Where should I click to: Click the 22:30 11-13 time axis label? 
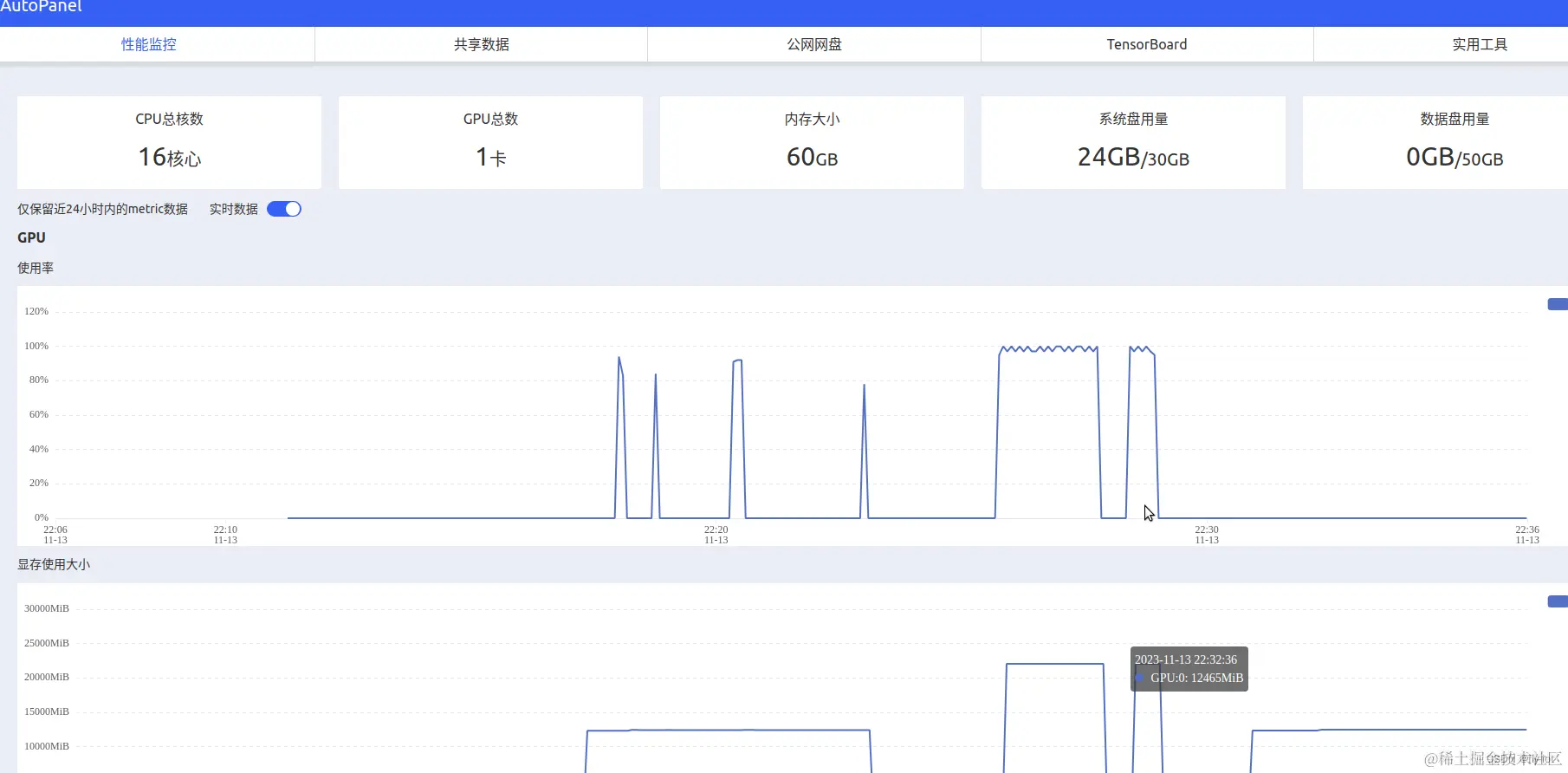pyautogui.click(x=1207, y=535)
